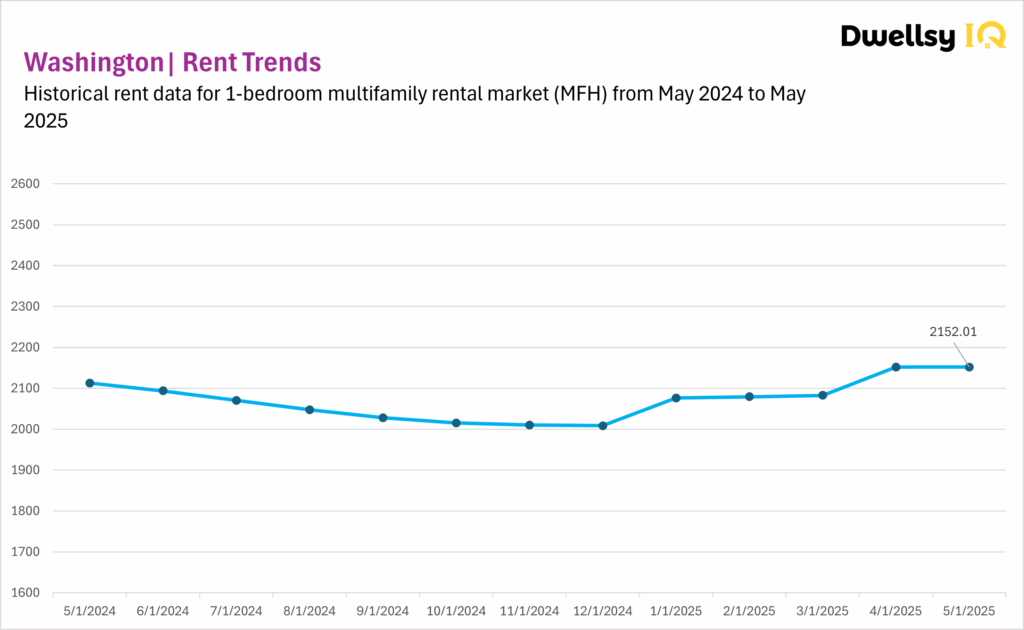This screenshot has width=1024, height=630.
Task: Select the 7/1/2024 data point
Action: pos(236,400)
